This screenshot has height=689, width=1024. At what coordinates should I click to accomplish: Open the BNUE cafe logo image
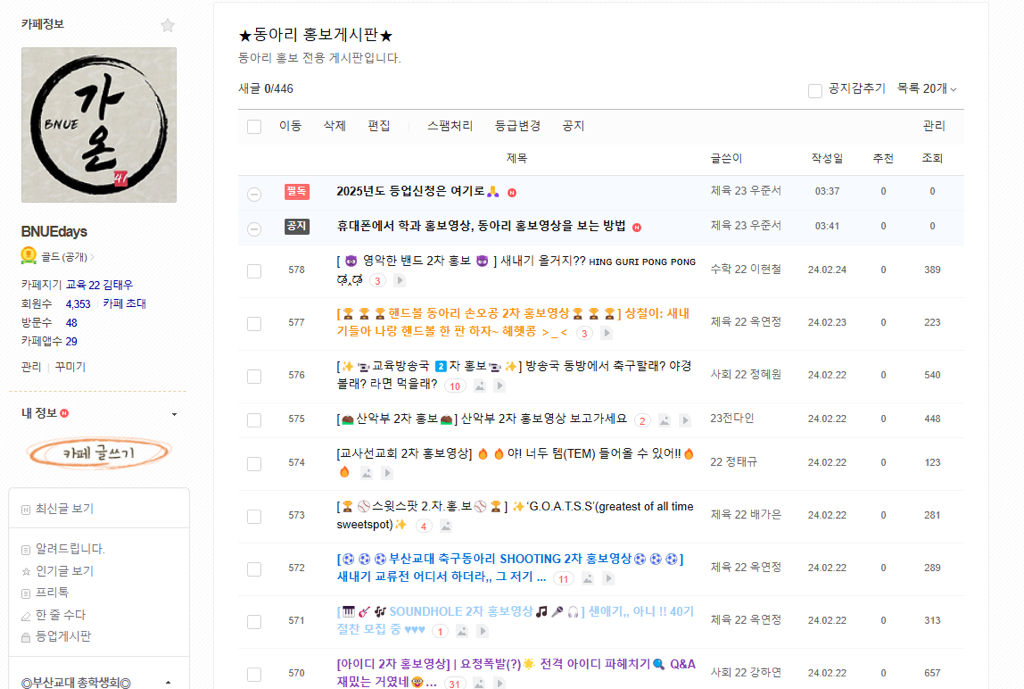coord(99,125)
